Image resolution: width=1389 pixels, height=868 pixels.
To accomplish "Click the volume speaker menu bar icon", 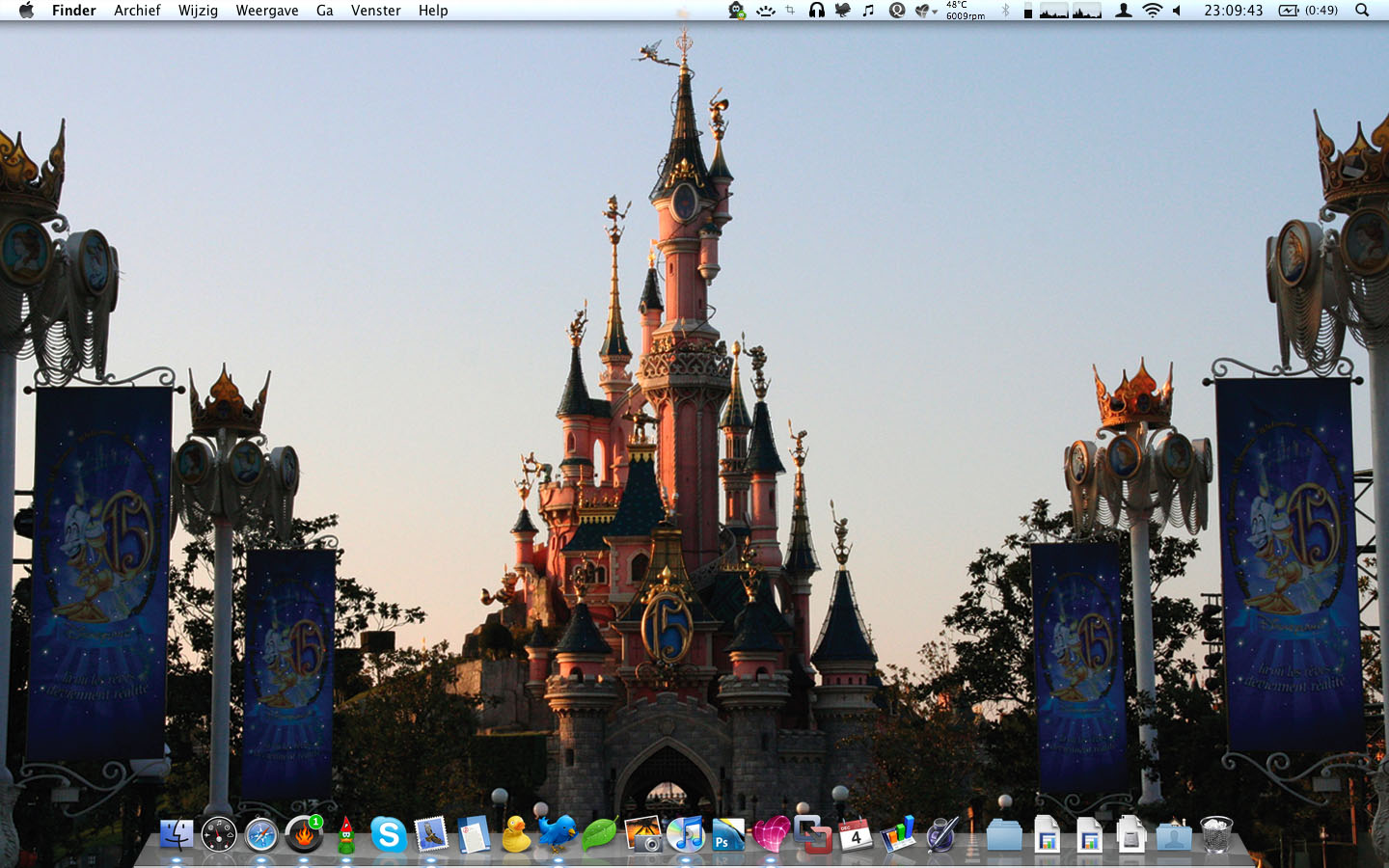I will (x=1178, y=11).
